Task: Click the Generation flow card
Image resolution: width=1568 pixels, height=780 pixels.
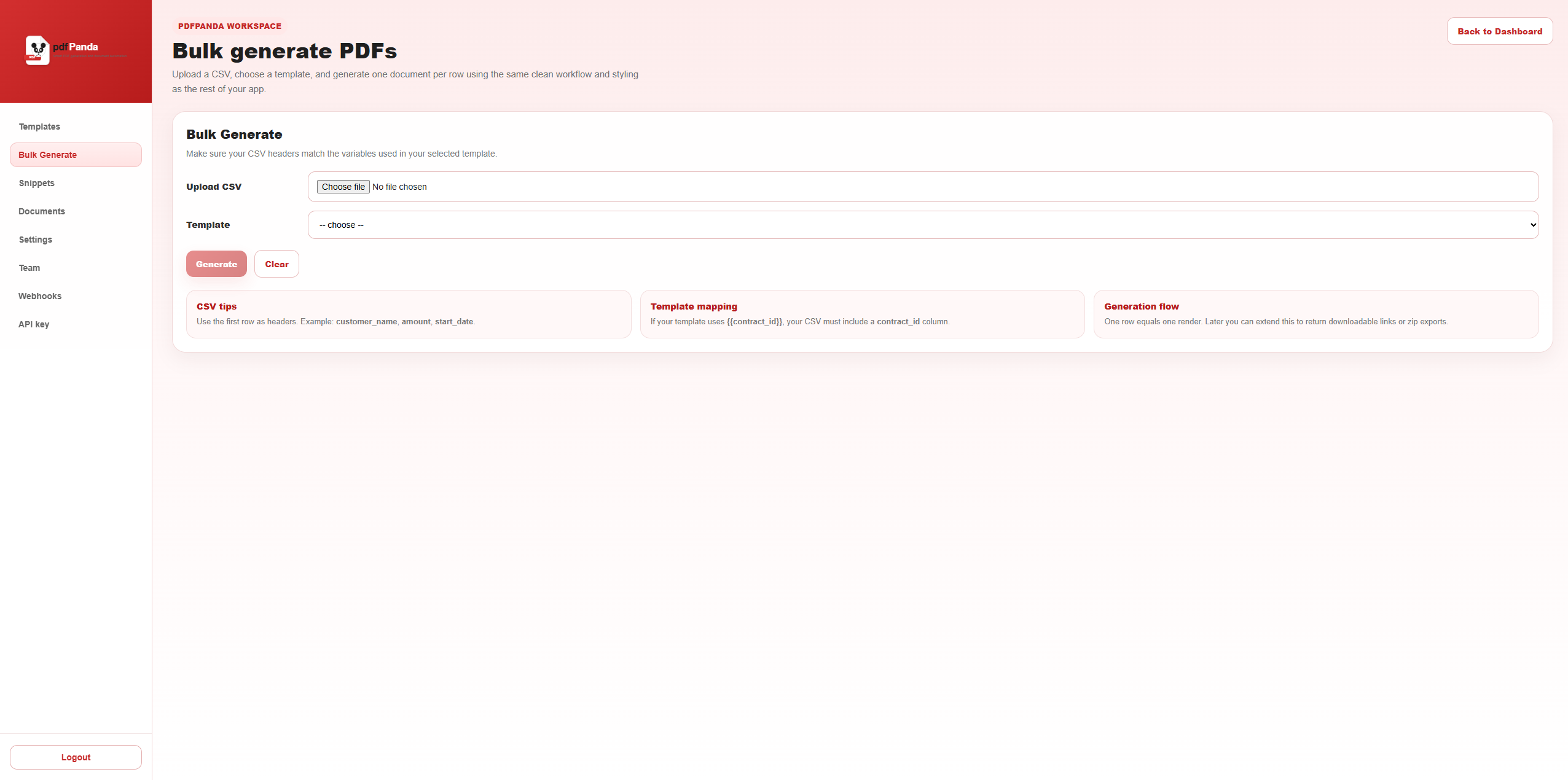Action: pyautogui.click(x=1315, y=314)
